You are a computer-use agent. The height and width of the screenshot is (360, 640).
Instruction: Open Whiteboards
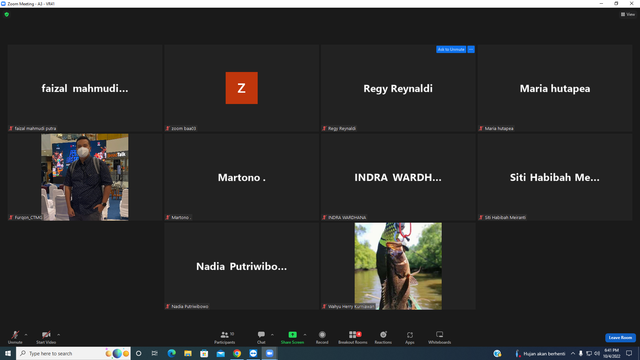pos(440,338)
